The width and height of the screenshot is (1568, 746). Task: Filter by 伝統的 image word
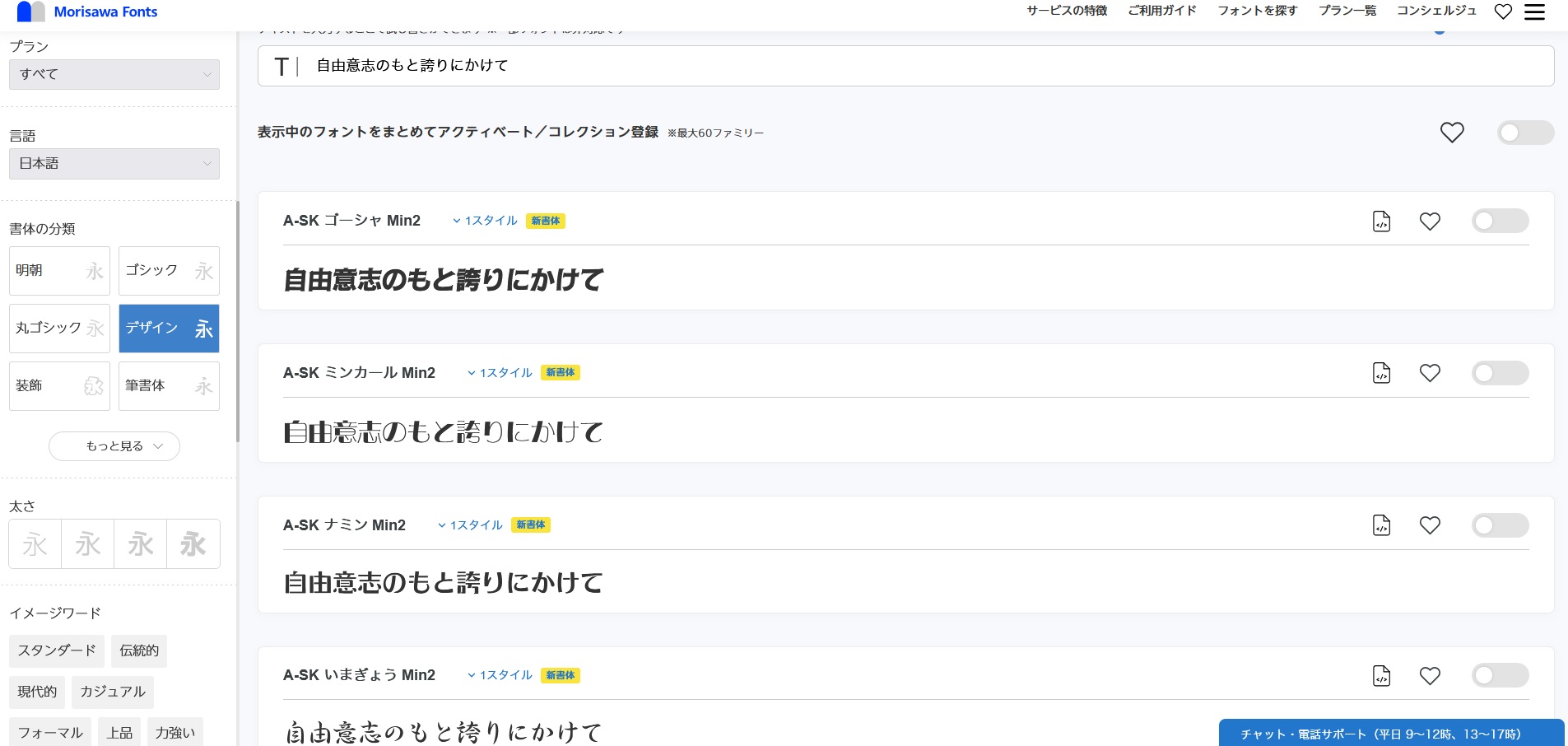point(139,651)
